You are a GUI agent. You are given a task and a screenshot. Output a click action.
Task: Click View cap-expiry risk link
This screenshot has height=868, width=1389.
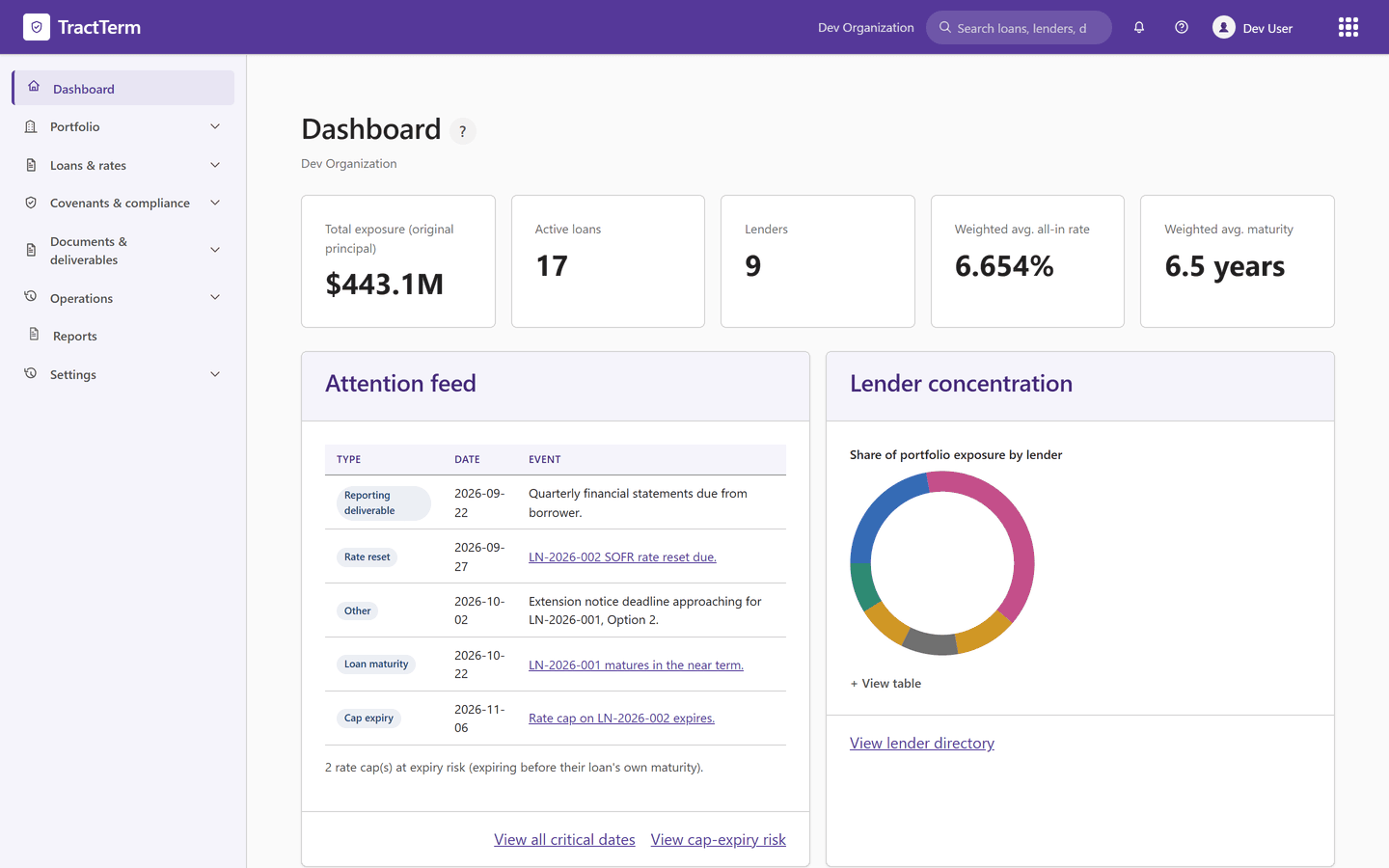[x=719, y=839]
